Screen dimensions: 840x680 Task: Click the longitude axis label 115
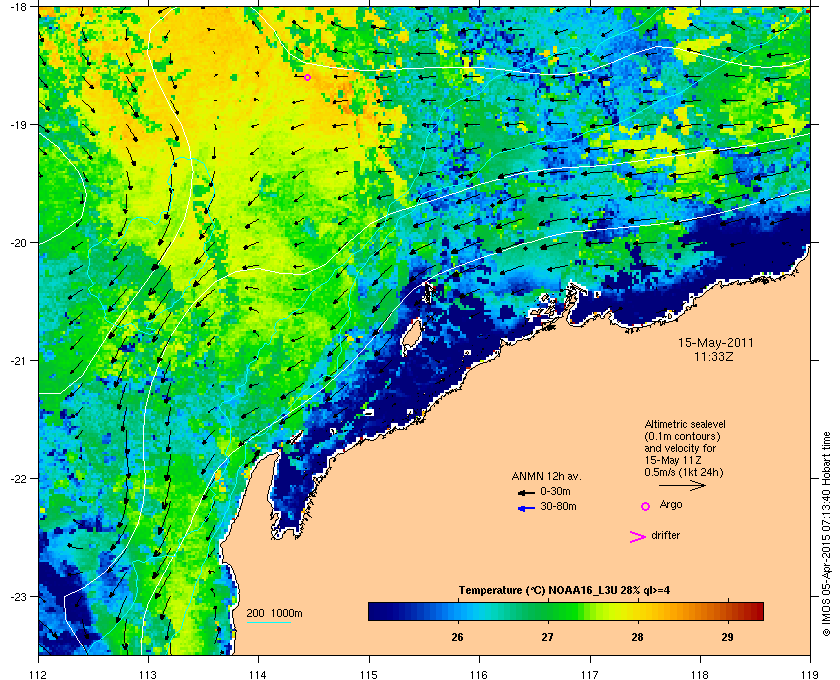369,675
